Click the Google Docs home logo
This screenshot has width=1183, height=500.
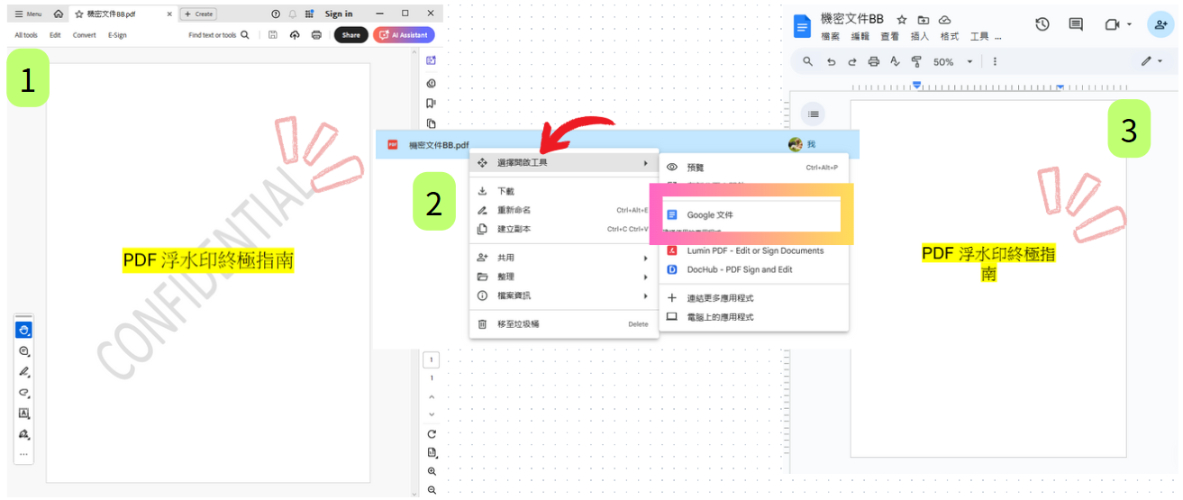point(802,26)
